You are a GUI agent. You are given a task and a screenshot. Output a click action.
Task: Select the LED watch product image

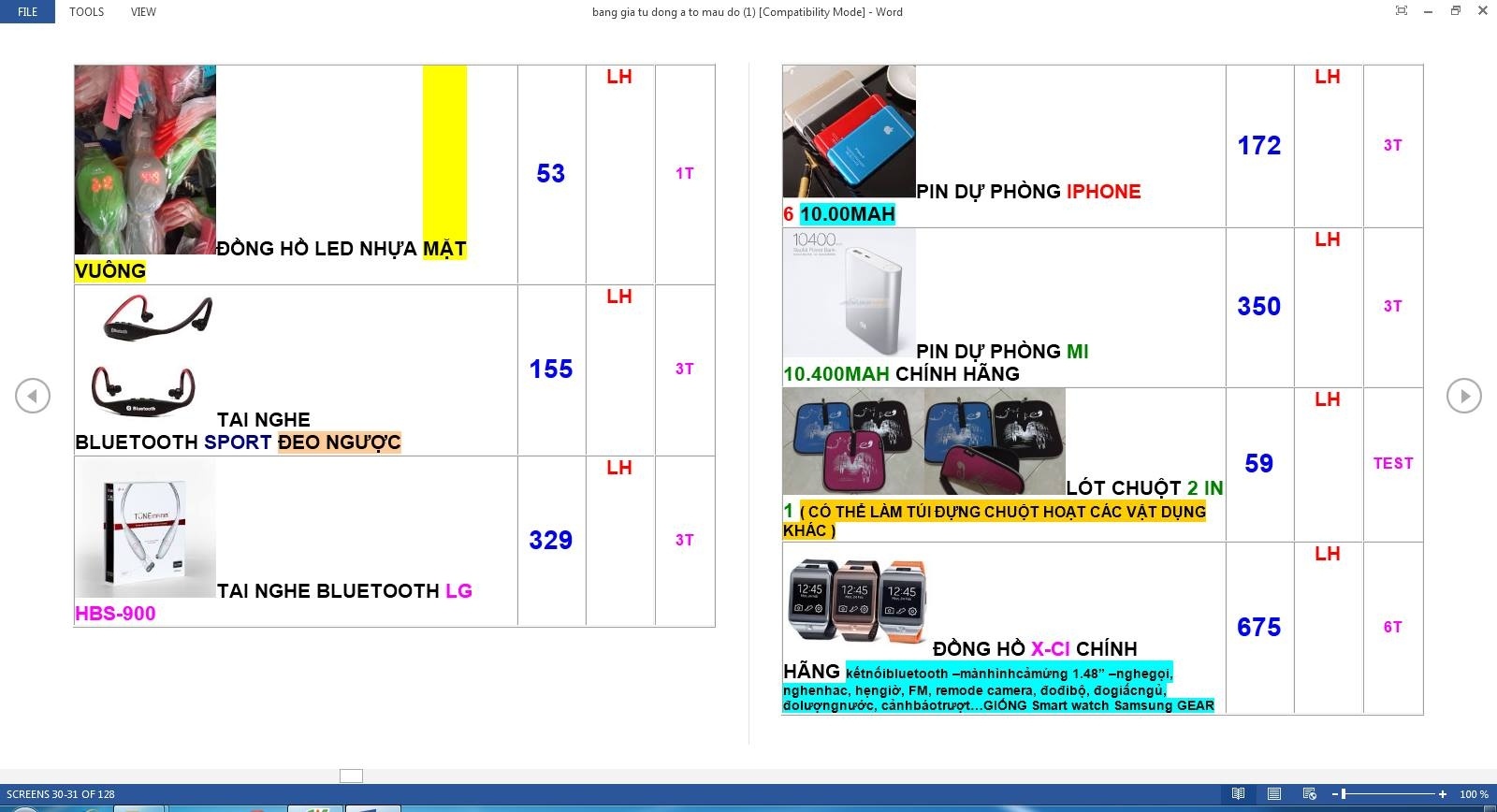click(145, 160)
